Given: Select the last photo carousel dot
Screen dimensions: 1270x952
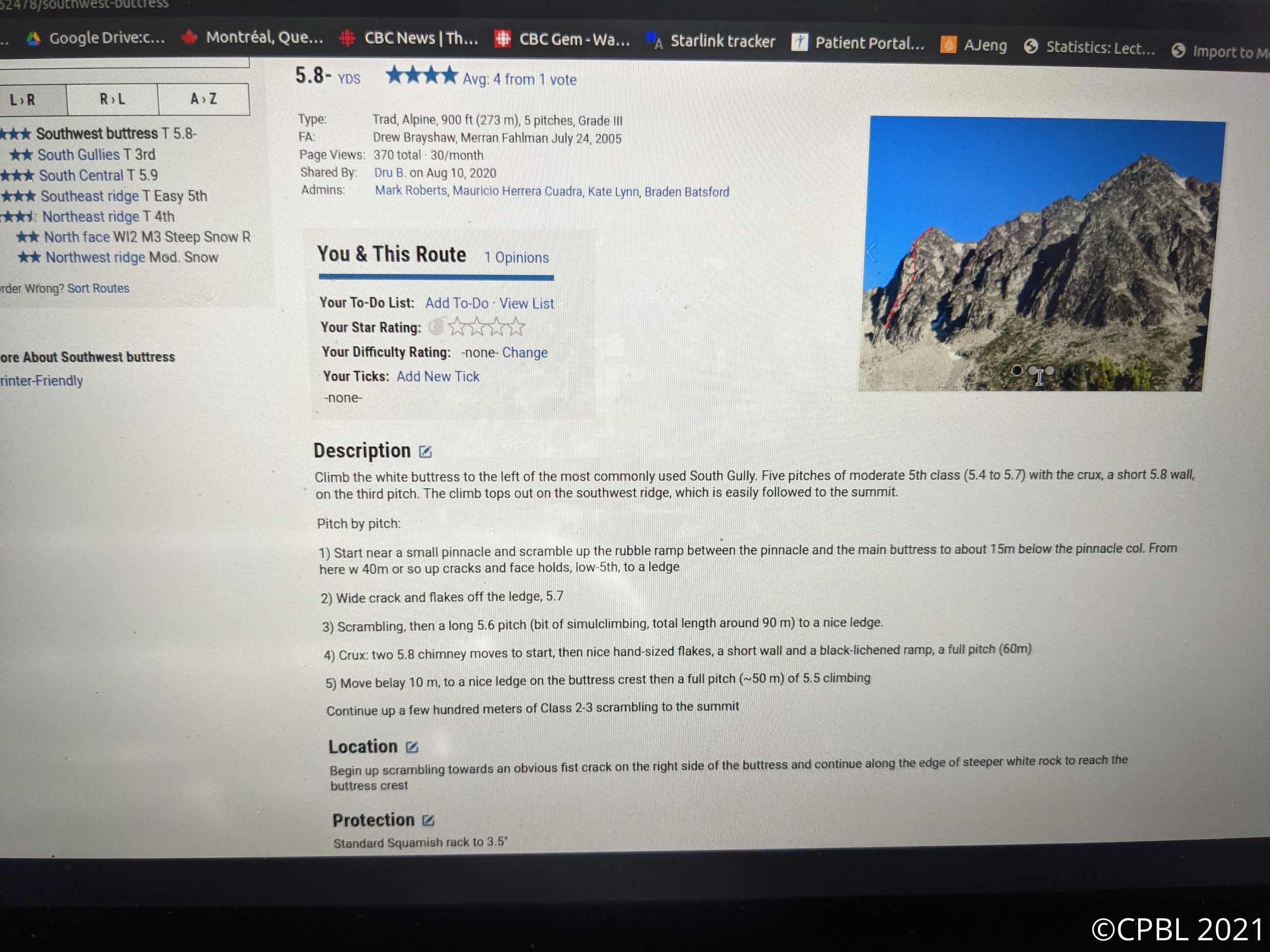Looking at the screenshot, I should (1050, 371).
